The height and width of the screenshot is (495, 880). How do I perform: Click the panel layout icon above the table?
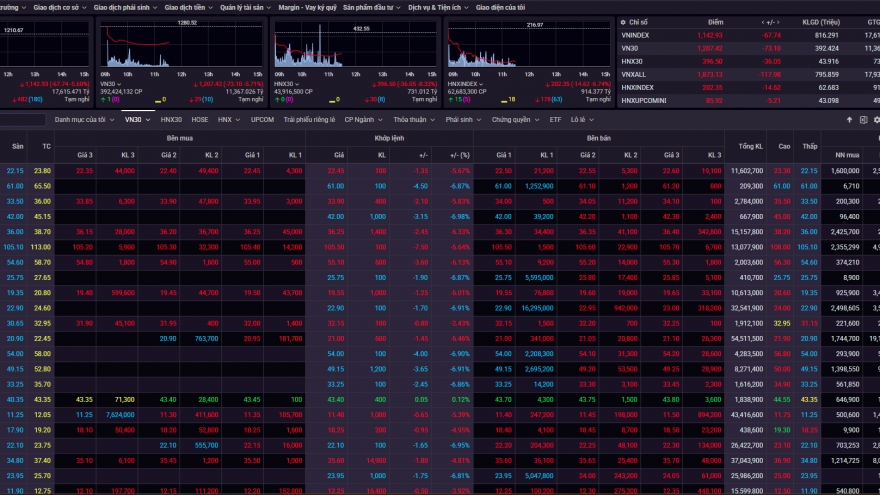[864, 120]
